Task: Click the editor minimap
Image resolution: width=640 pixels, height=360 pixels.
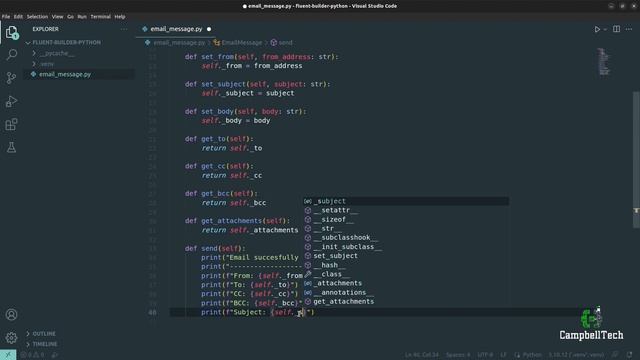Action: coord(604,61)
